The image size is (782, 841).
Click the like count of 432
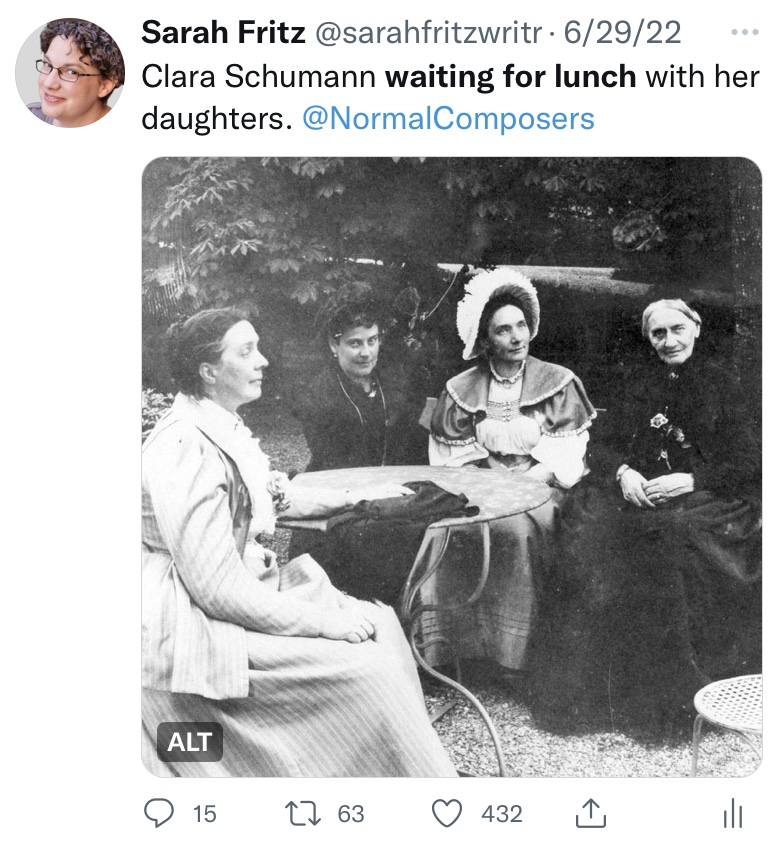[x=502, y=814]
